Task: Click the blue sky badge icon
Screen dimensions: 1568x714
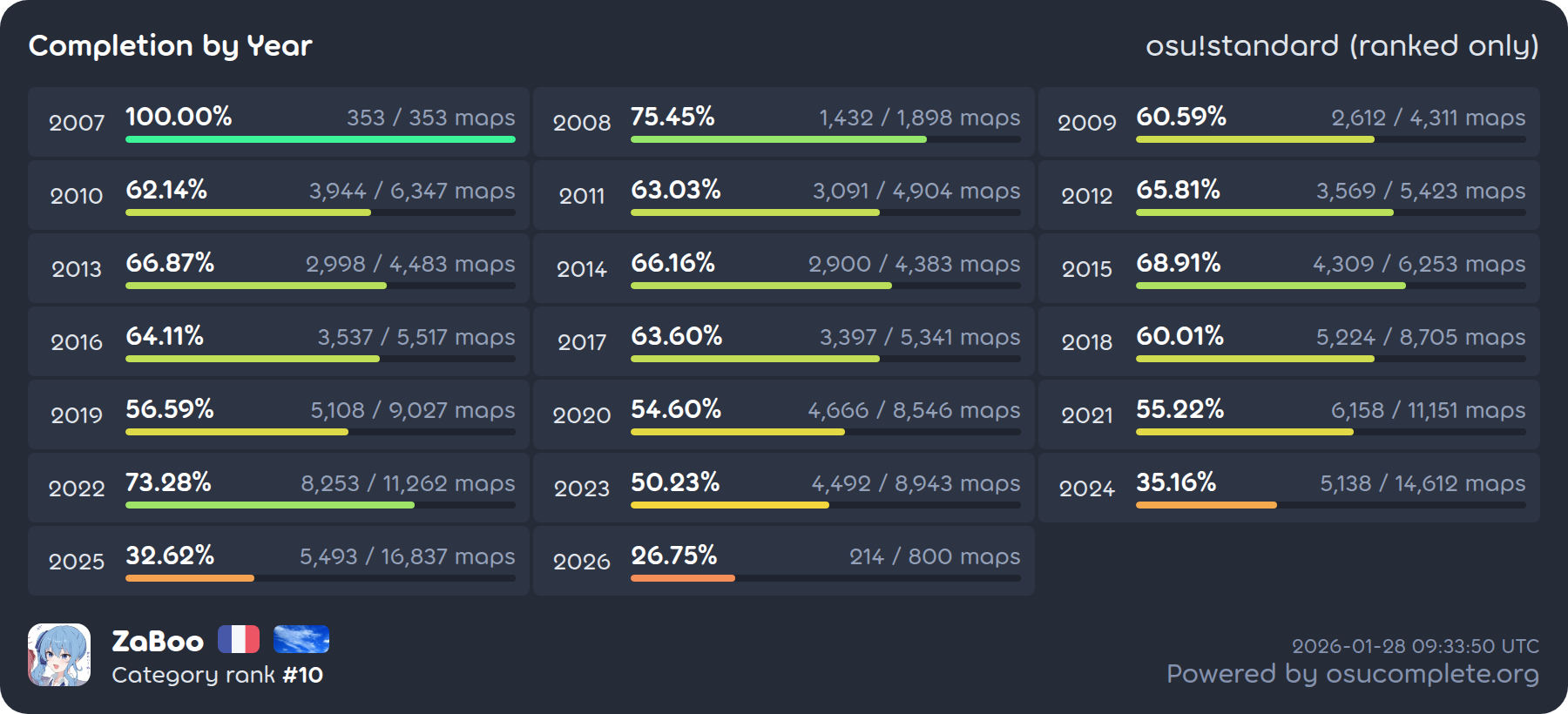Action: [301, 639]
